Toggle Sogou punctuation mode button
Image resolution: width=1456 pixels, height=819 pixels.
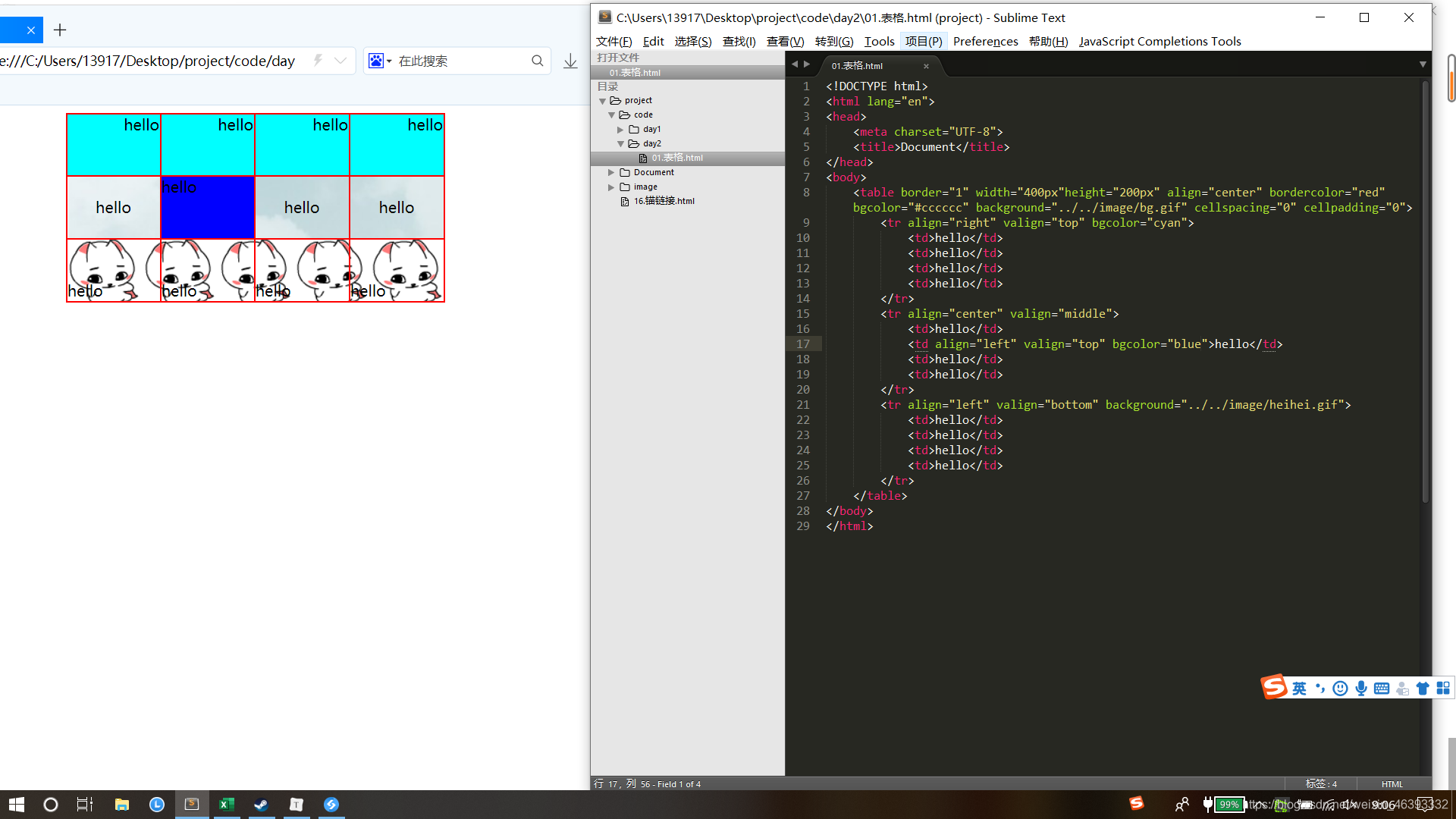click(1320, 689)
